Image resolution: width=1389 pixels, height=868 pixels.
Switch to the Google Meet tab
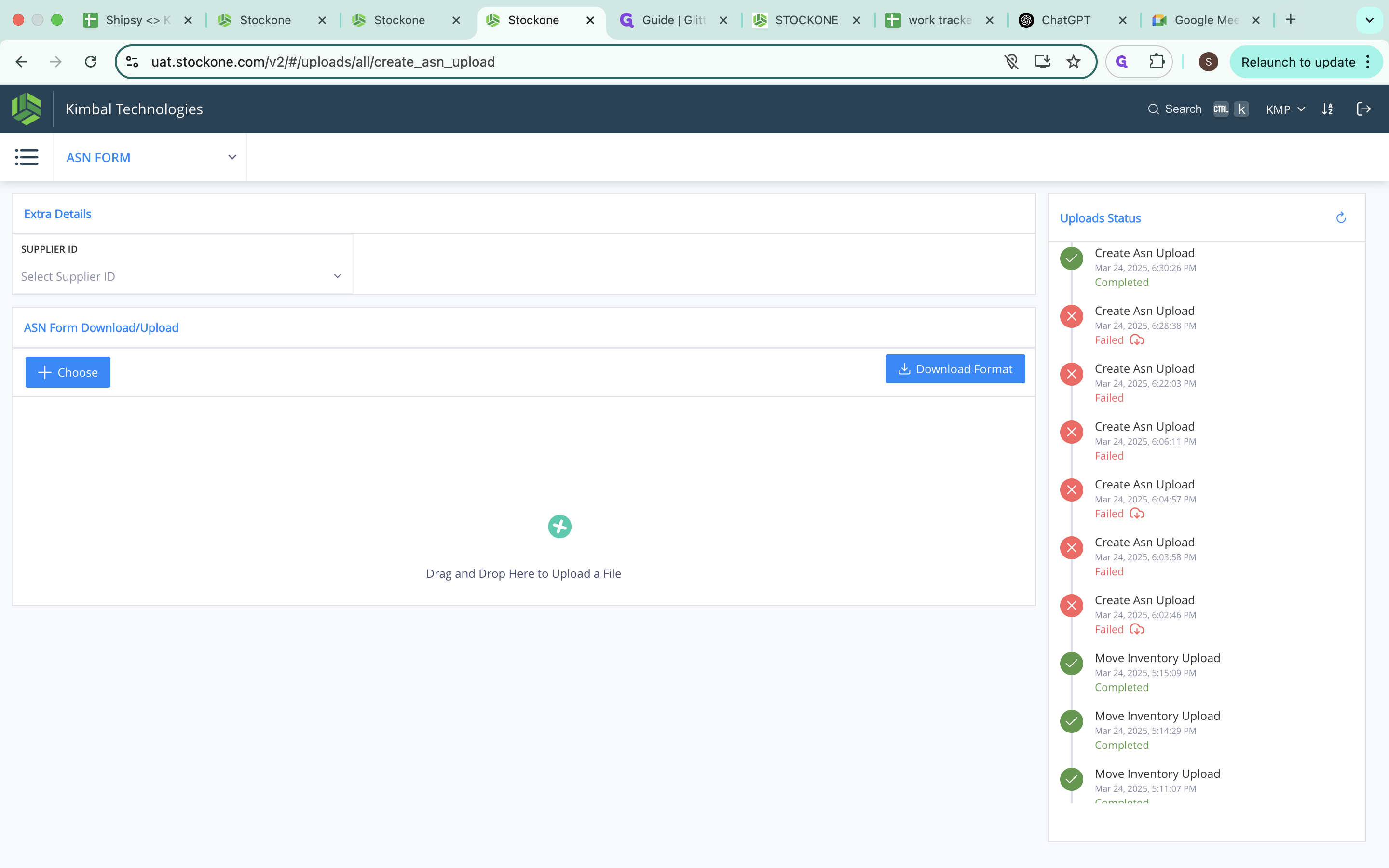[x=1206, y=20]
